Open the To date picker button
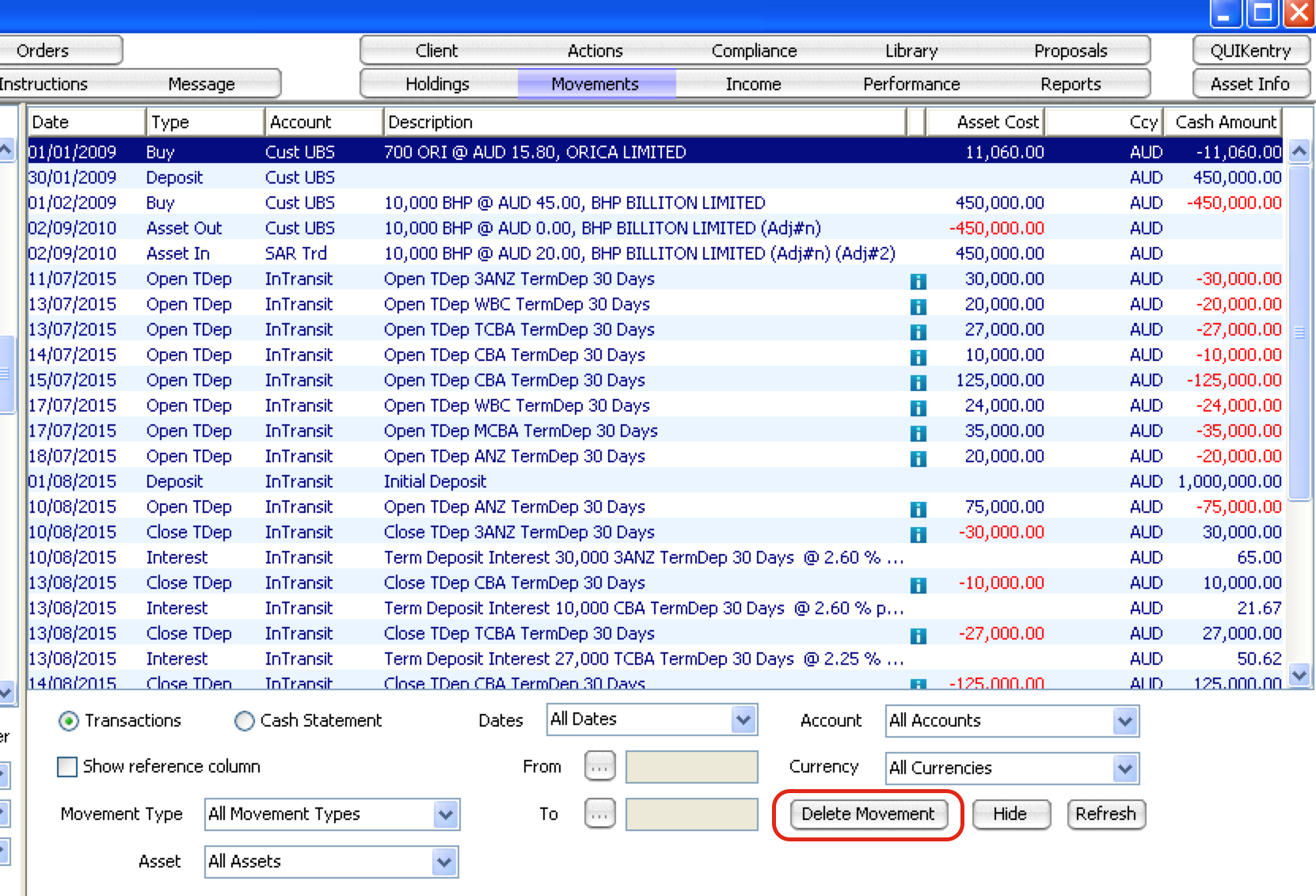 pos(599,813)
